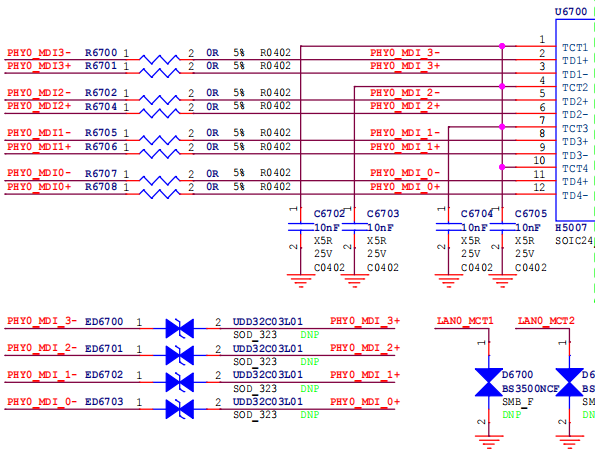Screen dimensions: 595x452
Task: Select the junction dot at TCT4 pin 10
Action: [502, 167]
